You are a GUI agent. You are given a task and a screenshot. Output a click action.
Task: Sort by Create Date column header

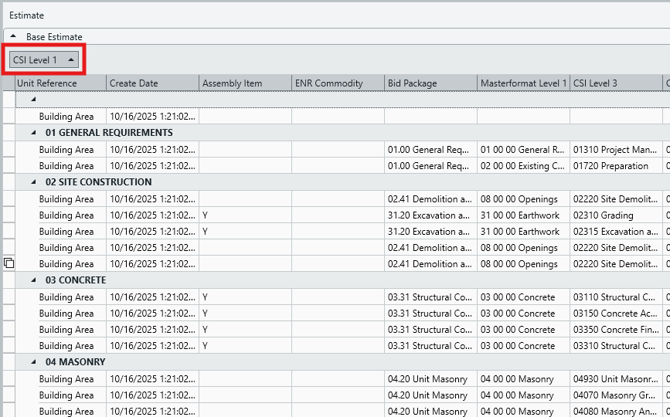click(151, 83)
